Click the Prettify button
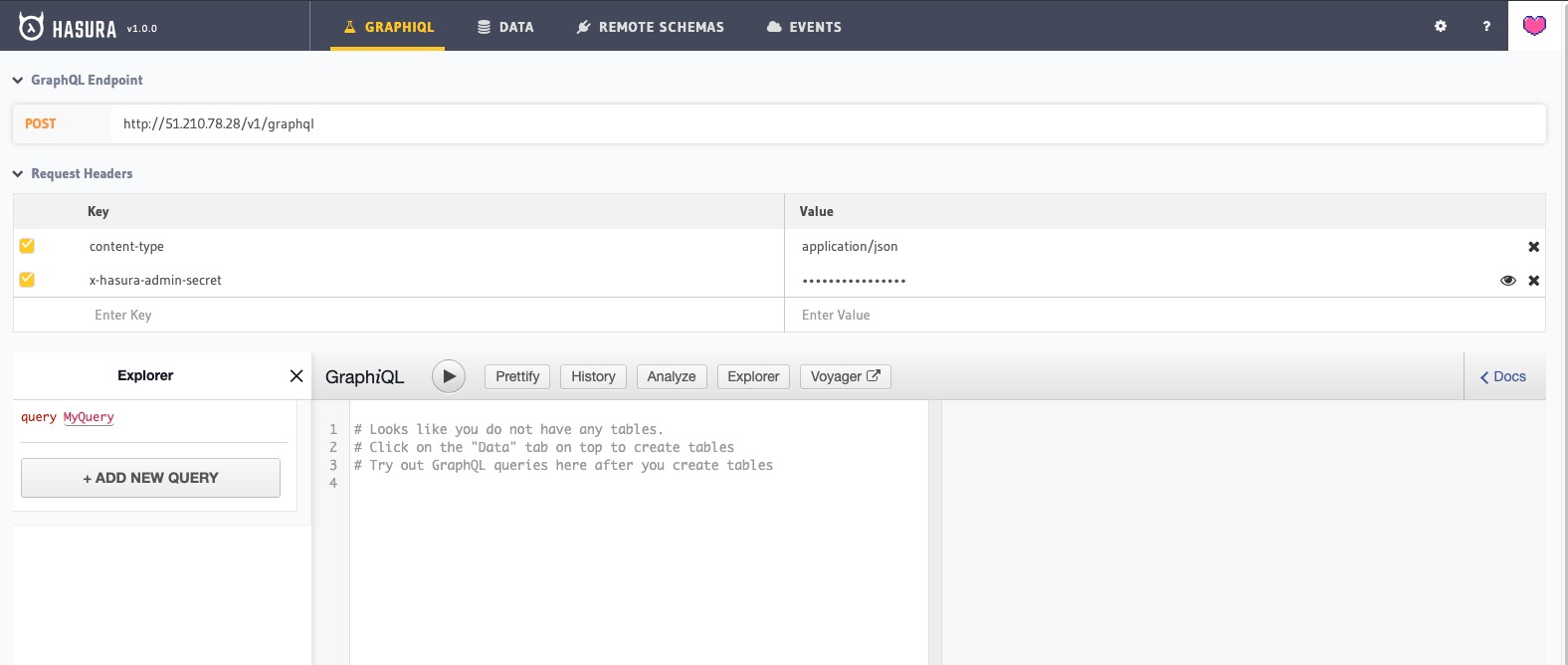This screenshot has height=665, width=1568. click(517, 376)
